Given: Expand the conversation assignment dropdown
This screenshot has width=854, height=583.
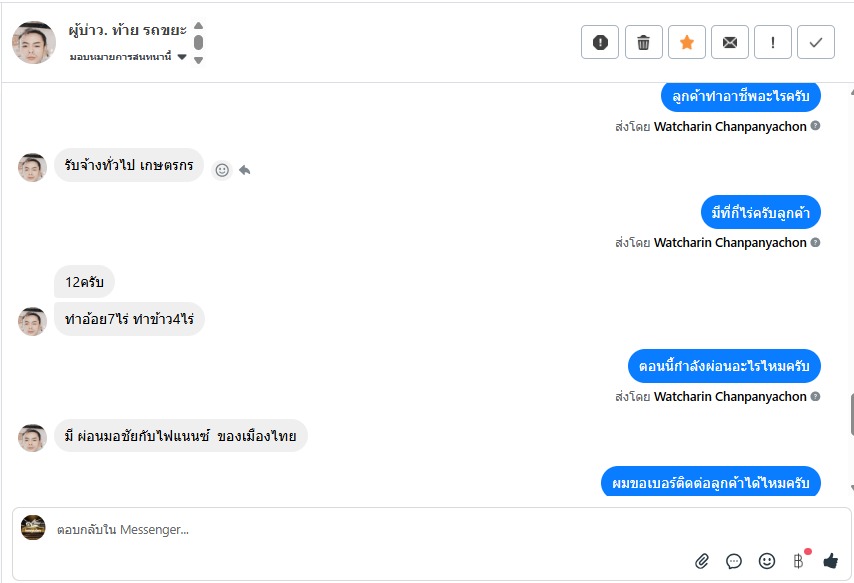Looking at the screenshot, I should point(181,57).
